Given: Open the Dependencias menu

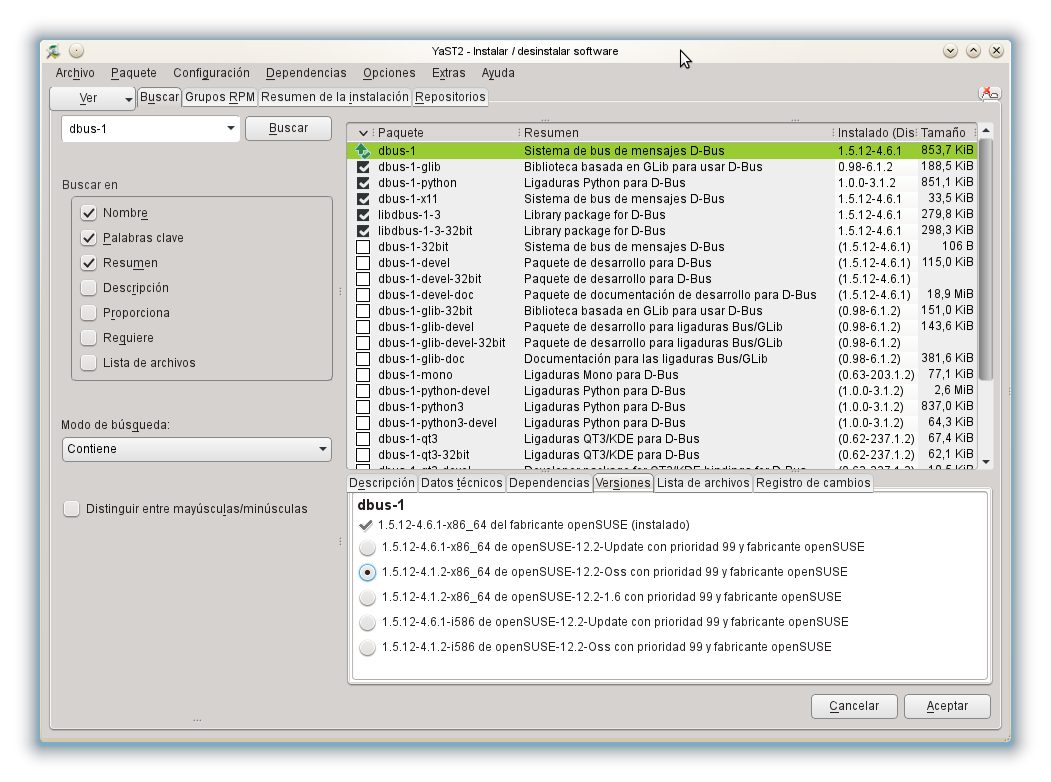Looking at the screenshot, I should (306, 73).
